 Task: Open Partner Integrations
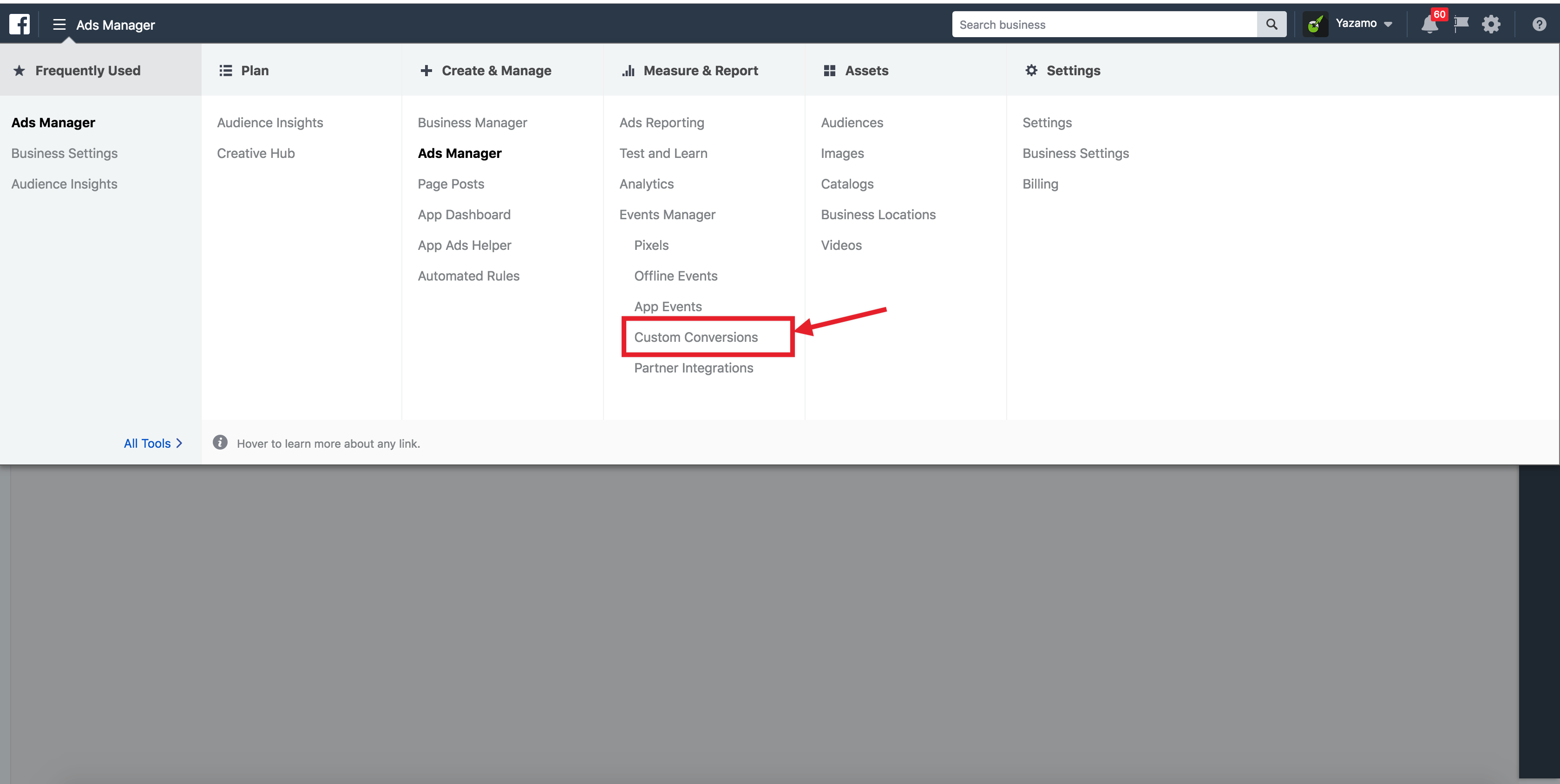coord(694,368)
